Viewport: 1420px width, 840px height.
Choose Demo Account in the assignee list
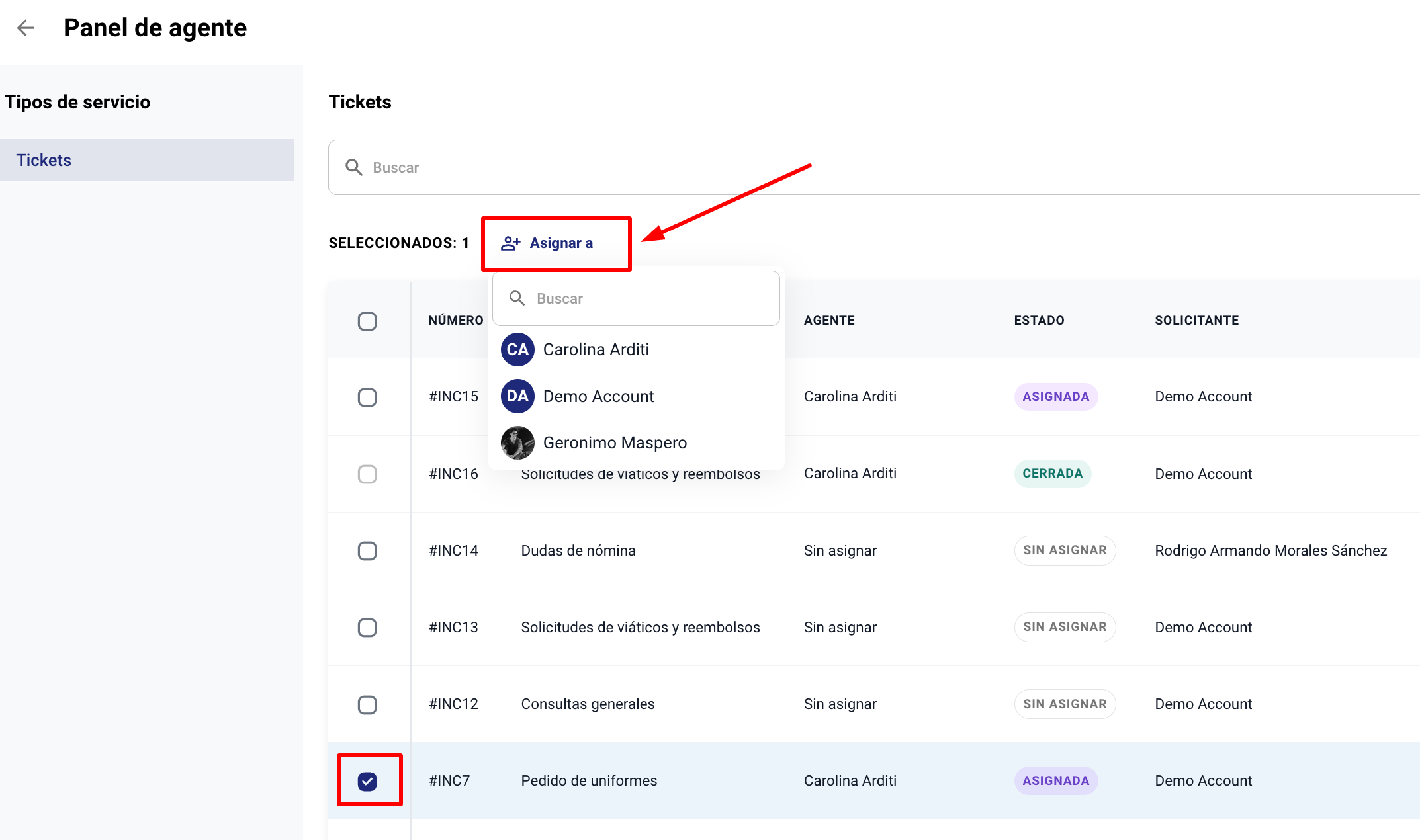pos(598,396)
